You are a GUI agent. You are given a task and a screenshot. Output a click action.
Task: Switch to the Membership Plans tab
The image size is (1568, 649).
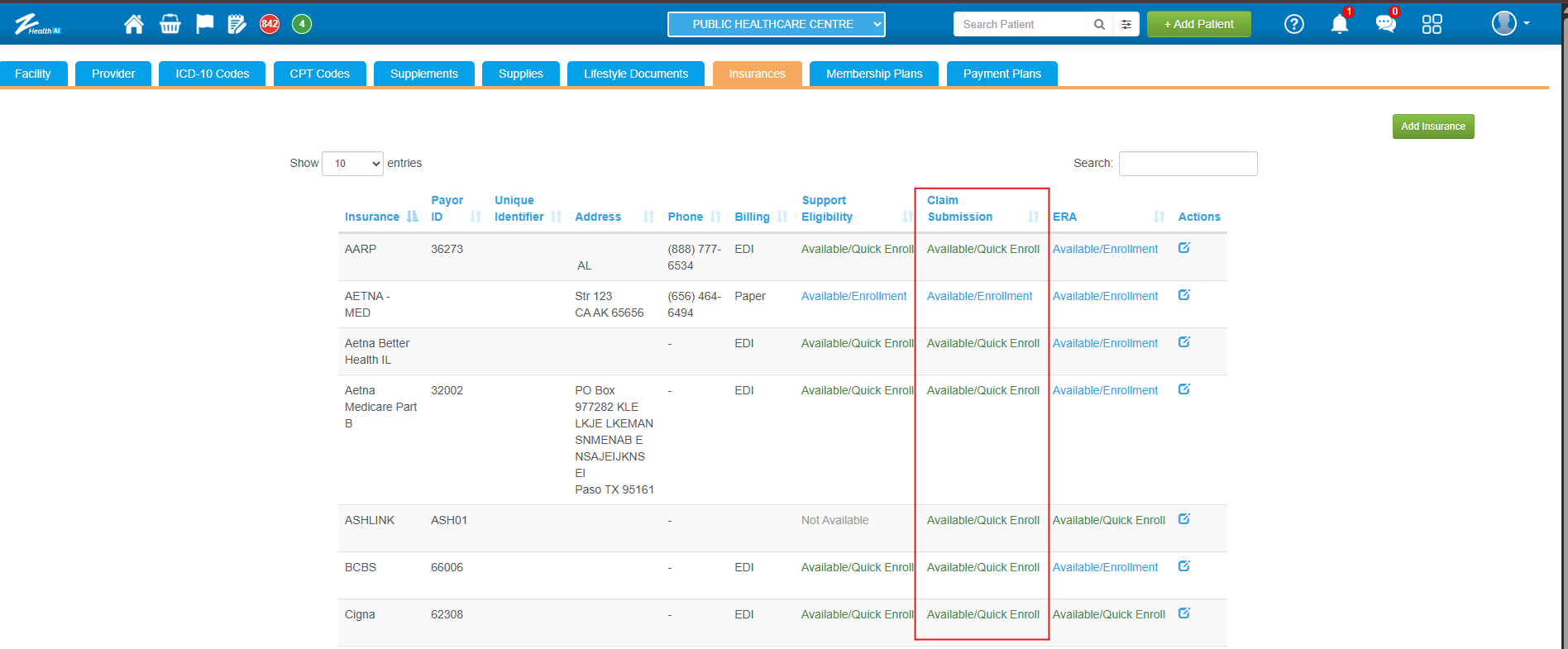pyautogui.click(x=873, y=74)
